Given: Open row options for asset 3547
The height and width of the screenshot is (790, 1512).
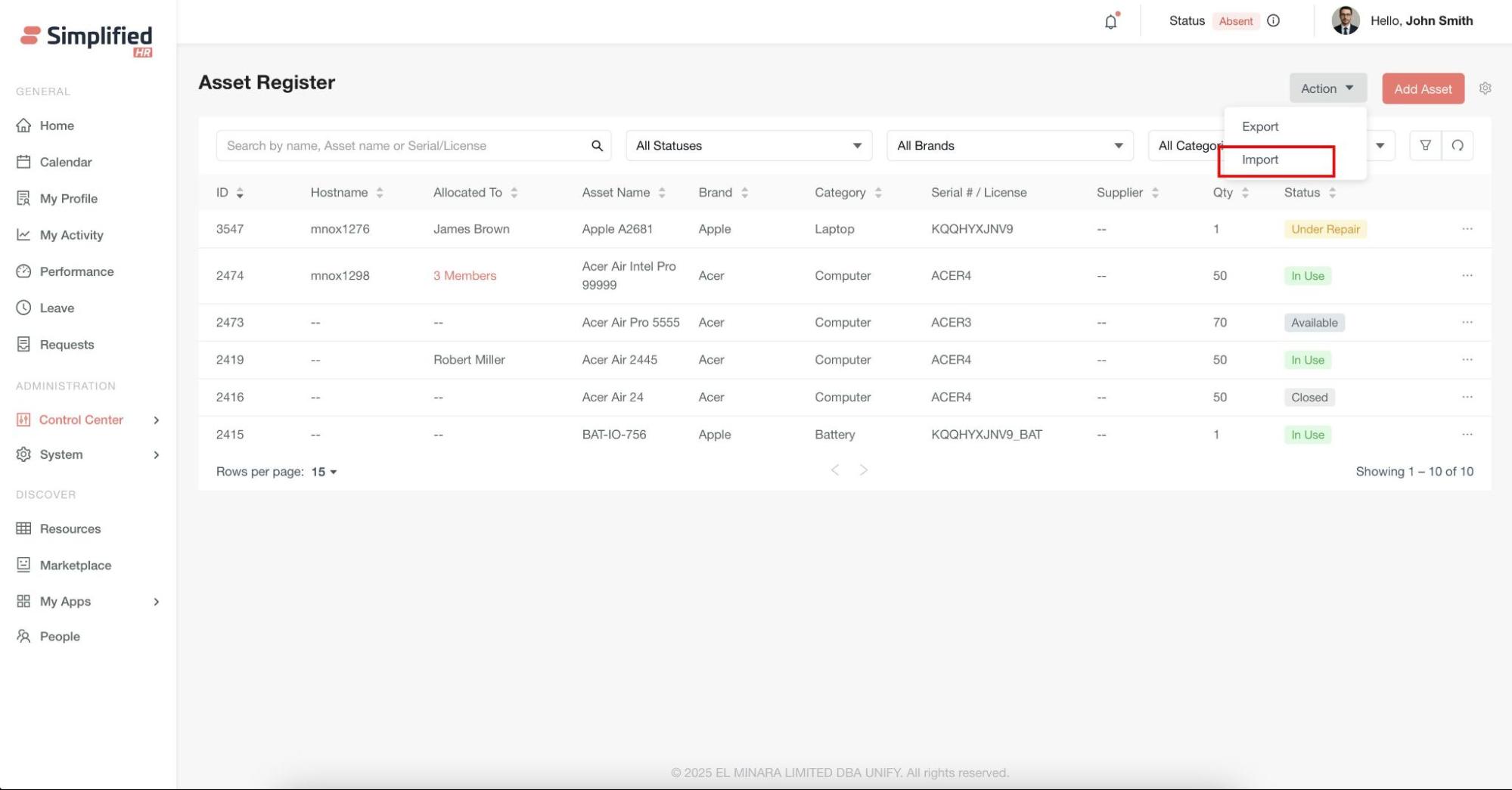Looking at the screenshot, I should (x=1467, y=229).
